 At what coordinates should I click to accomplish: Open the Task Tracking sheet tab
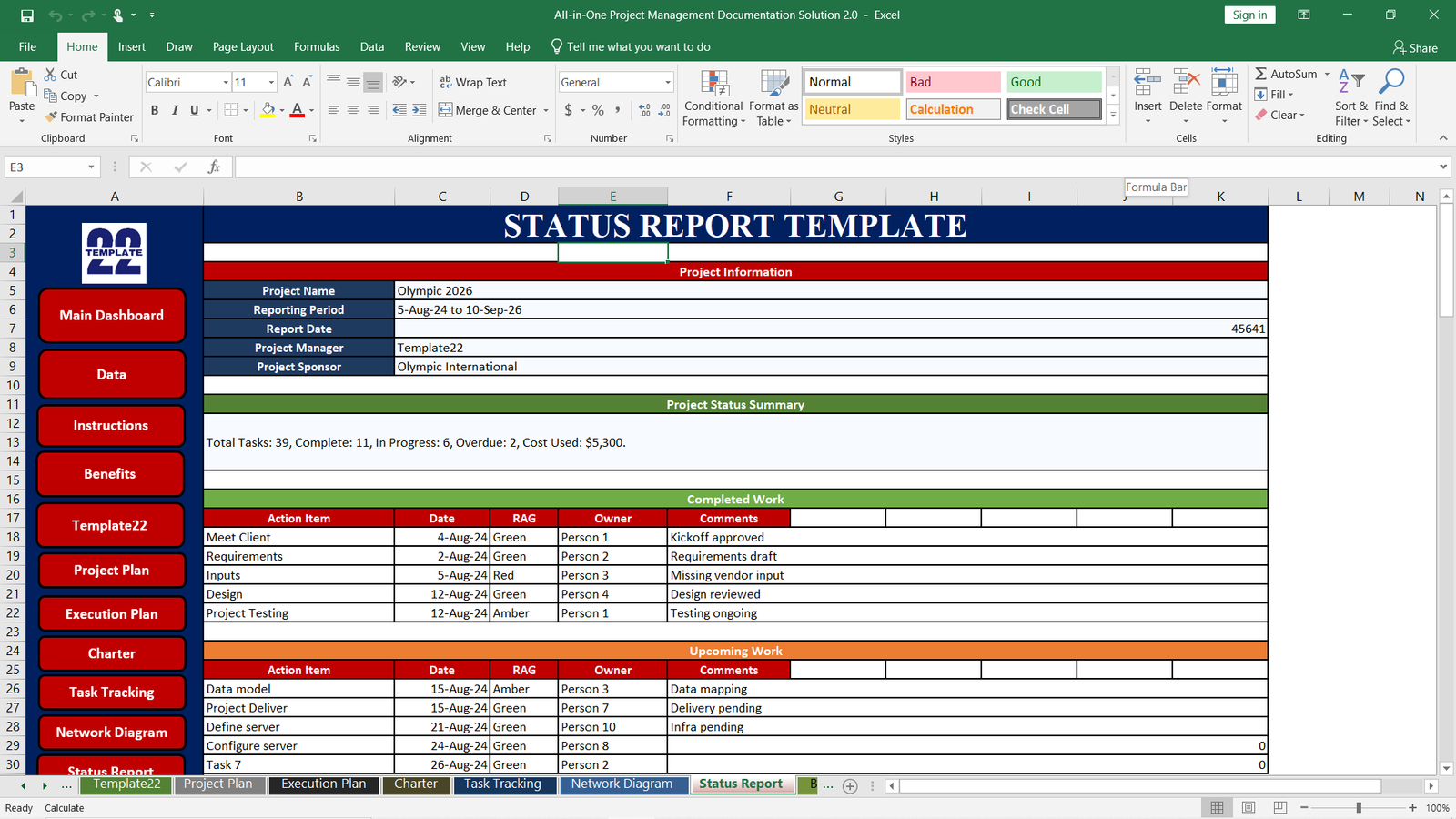(x=502, y=784)
